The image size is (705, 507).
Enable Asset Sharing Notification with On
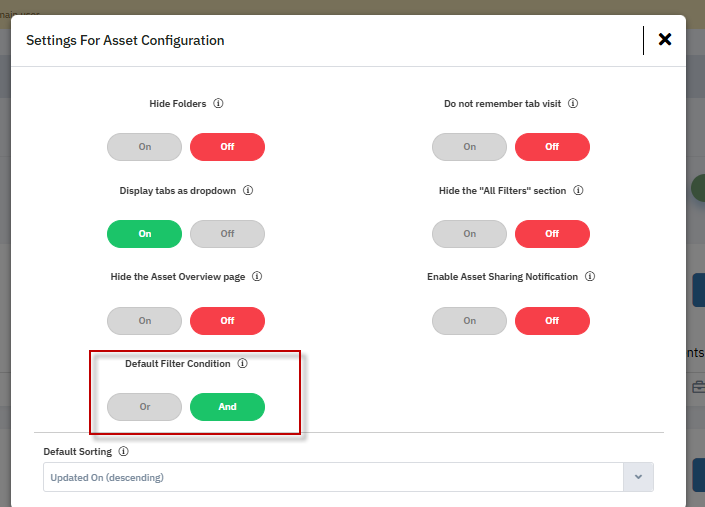tap(470, 321)
